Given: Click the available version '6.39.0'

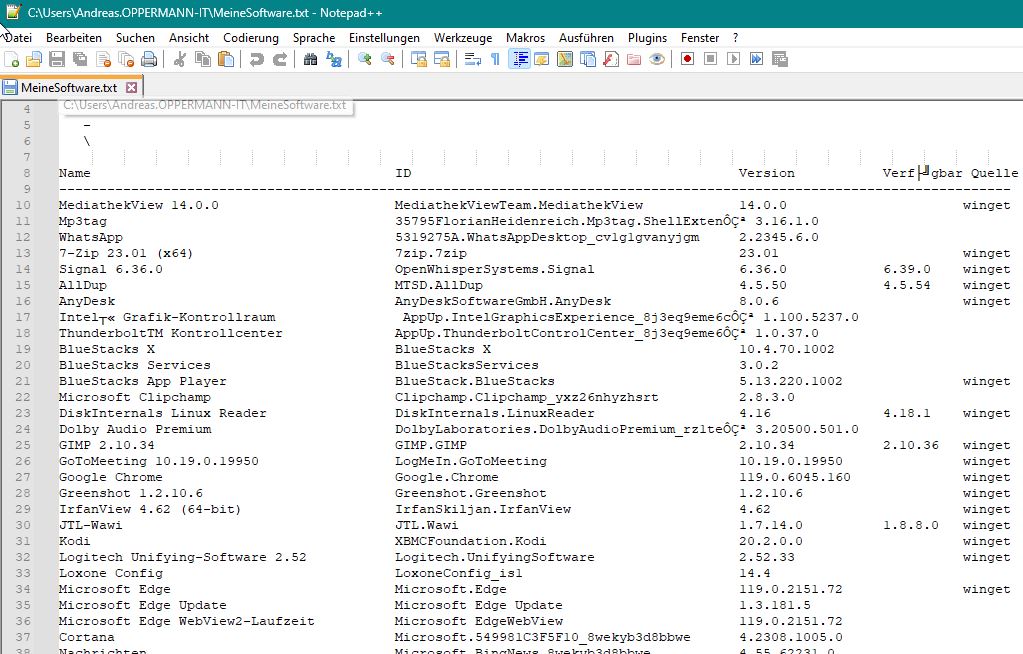Looking at the screenshot, I should (907, 269).
